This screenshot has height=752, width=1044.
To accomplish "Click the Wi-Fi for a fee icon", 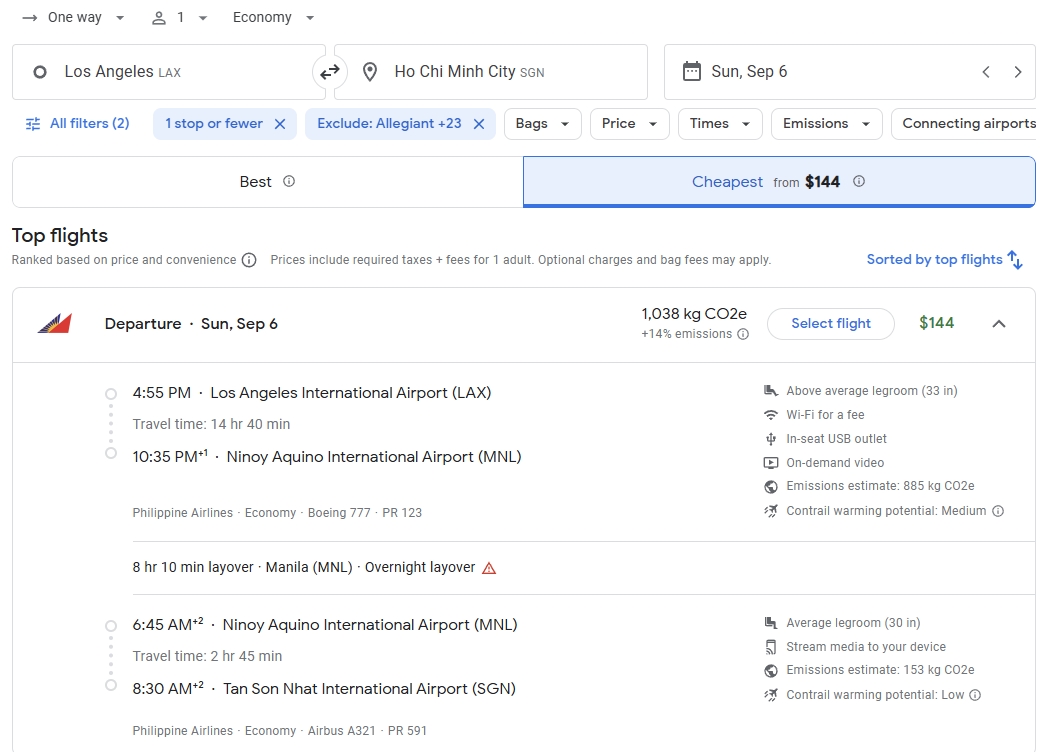I will click(770, 415).
